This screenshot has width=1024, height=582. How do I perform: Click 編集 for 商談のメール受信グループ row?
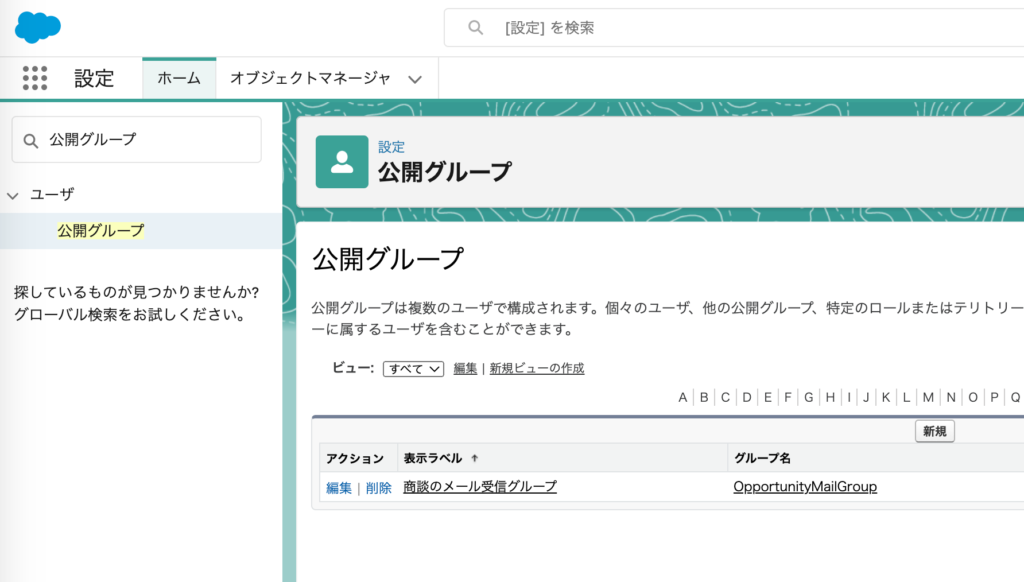(x=339, y=488)
